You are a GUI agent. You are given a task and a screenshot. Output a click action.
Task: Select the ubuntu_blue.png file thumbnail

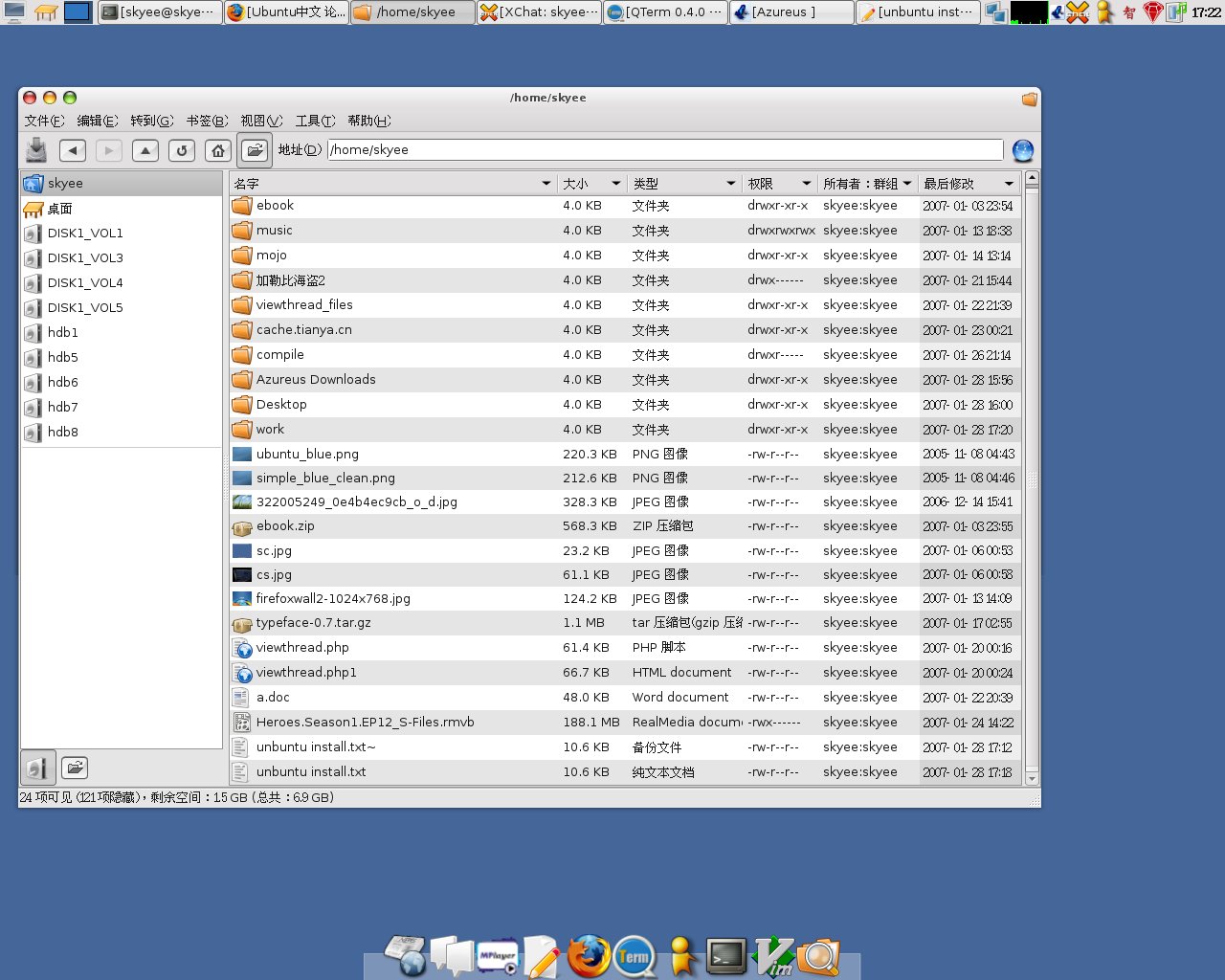pos(242,455)
